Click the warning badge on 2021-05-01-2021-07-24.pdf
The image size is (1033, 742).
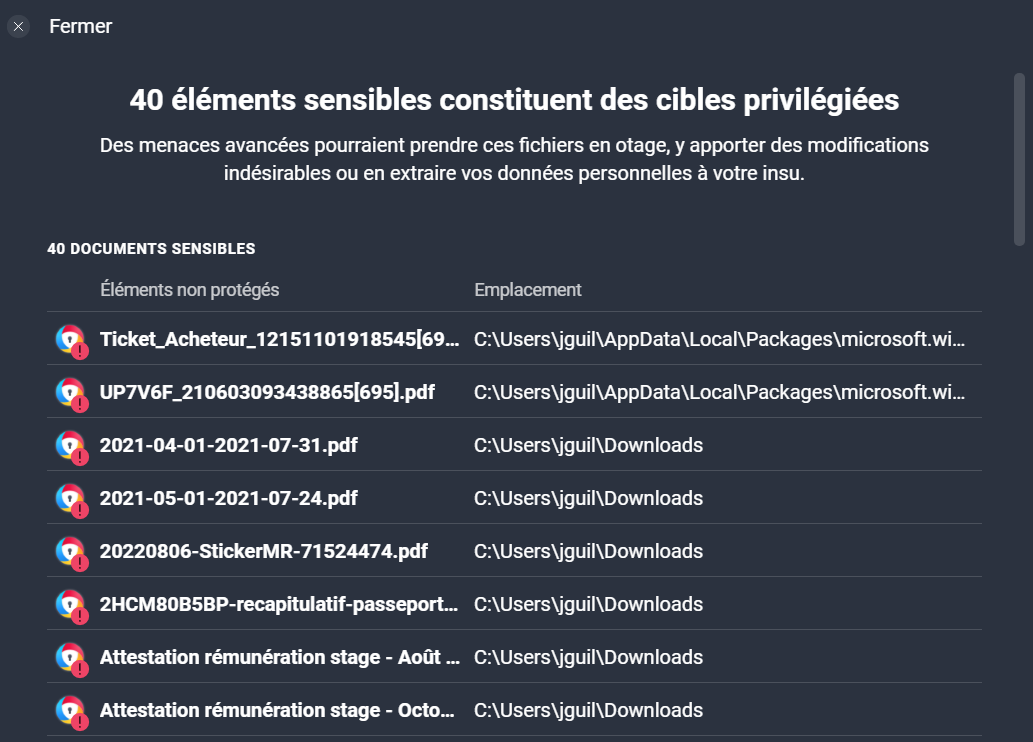pyautogui.click(x=69, y=498)
